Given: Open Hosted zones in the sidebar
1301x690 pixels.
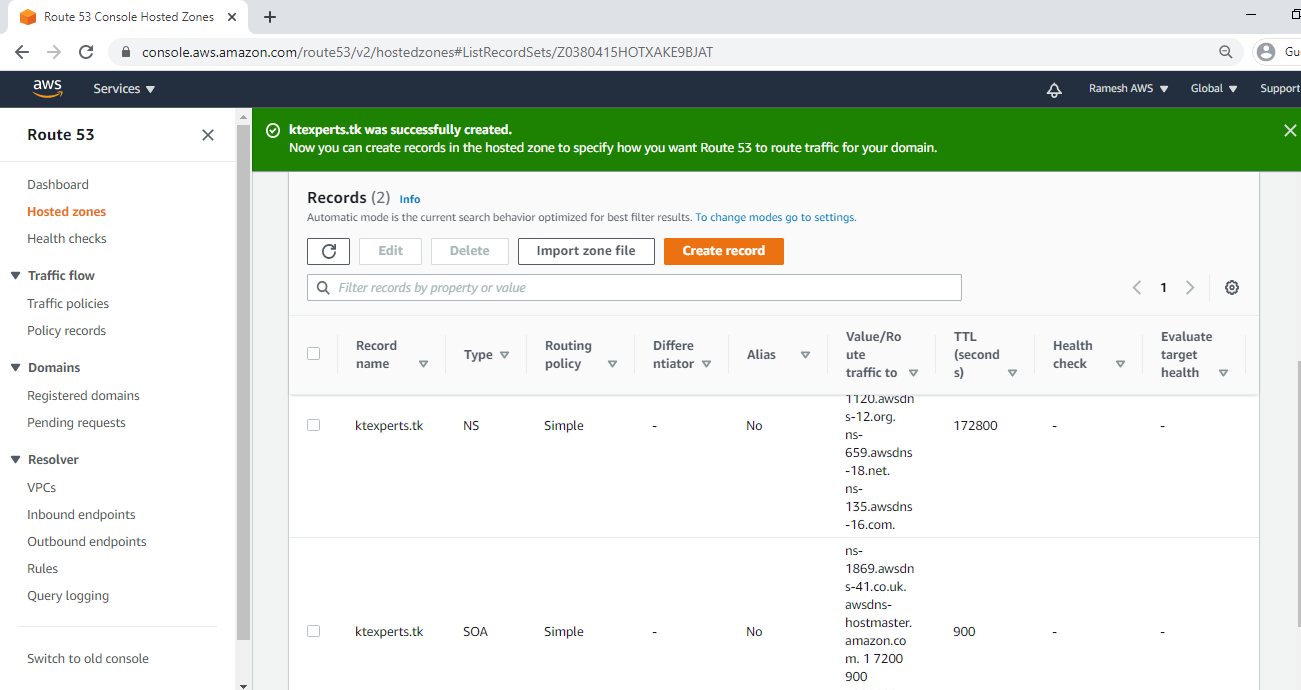Looking at the screenshot, I should pos(66,212).
